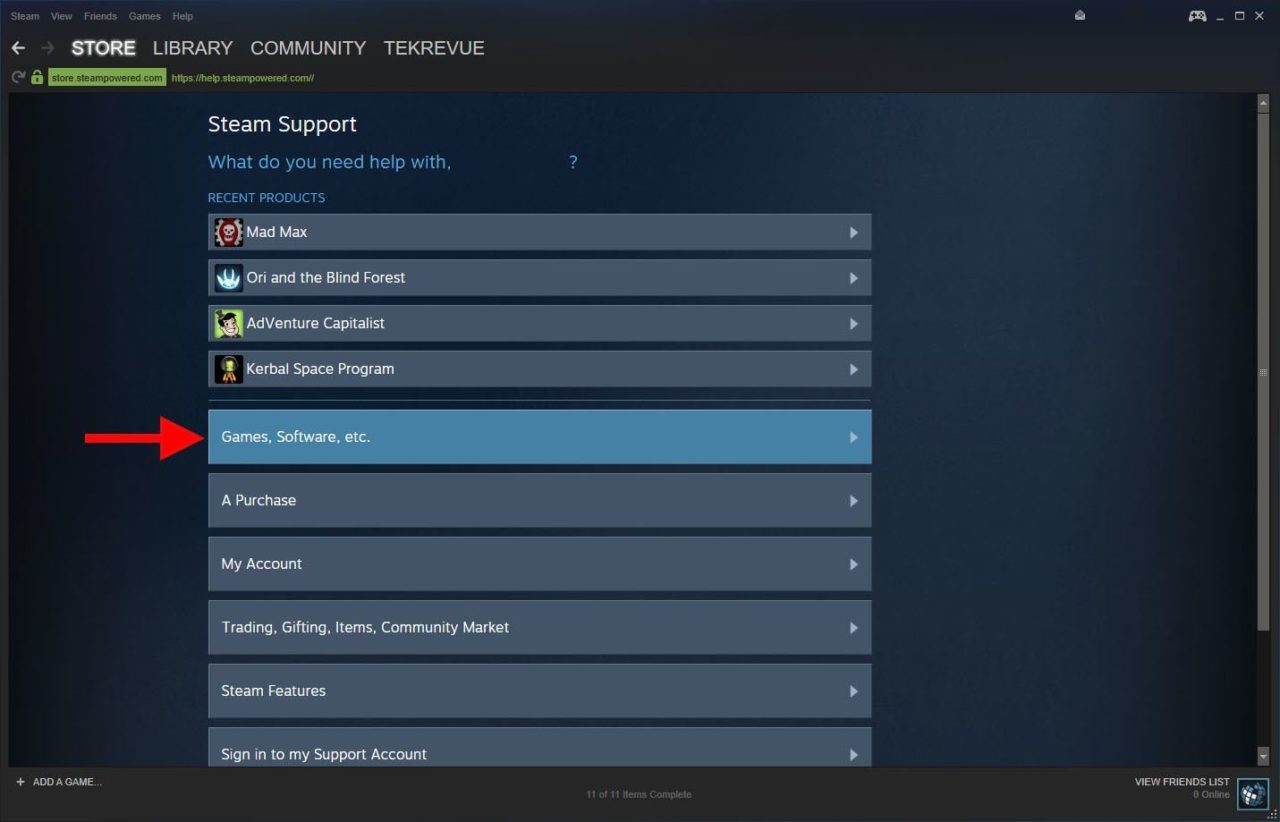Select the Steam Features support category
1280x822 pixels.
pyautogui.click(x=539, y=691)
